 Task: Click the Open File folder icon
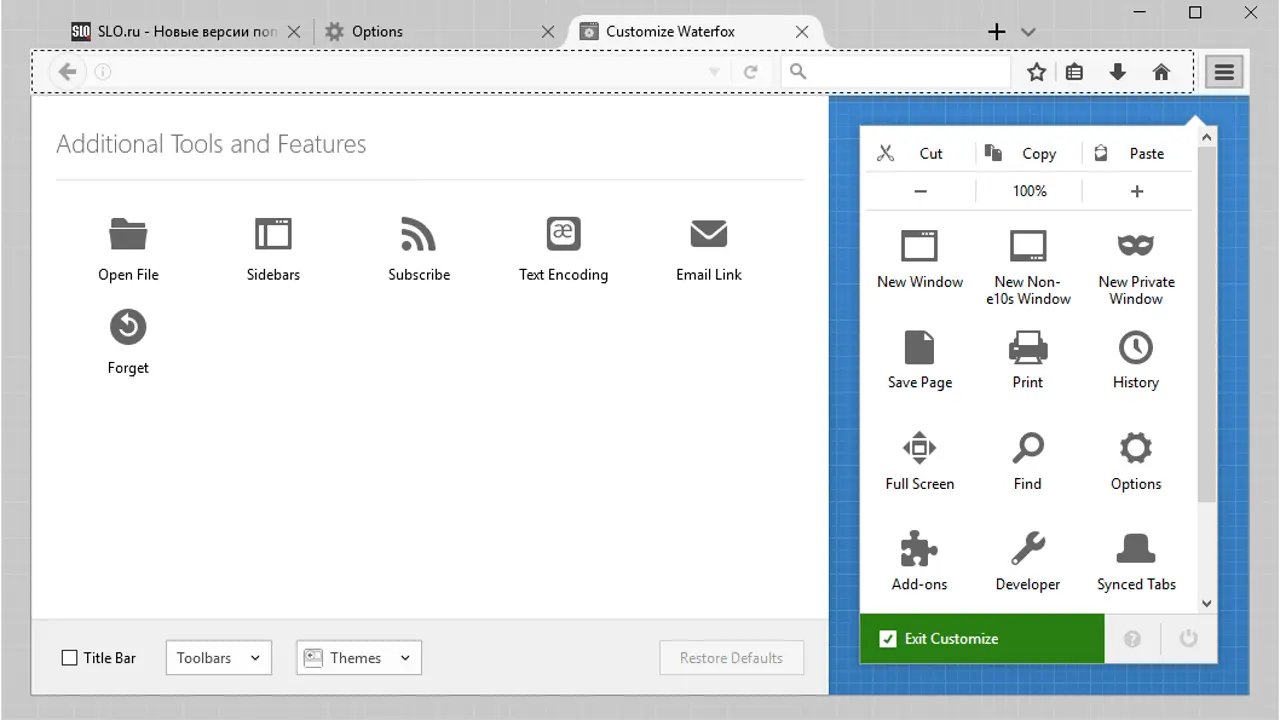(128, 234)
